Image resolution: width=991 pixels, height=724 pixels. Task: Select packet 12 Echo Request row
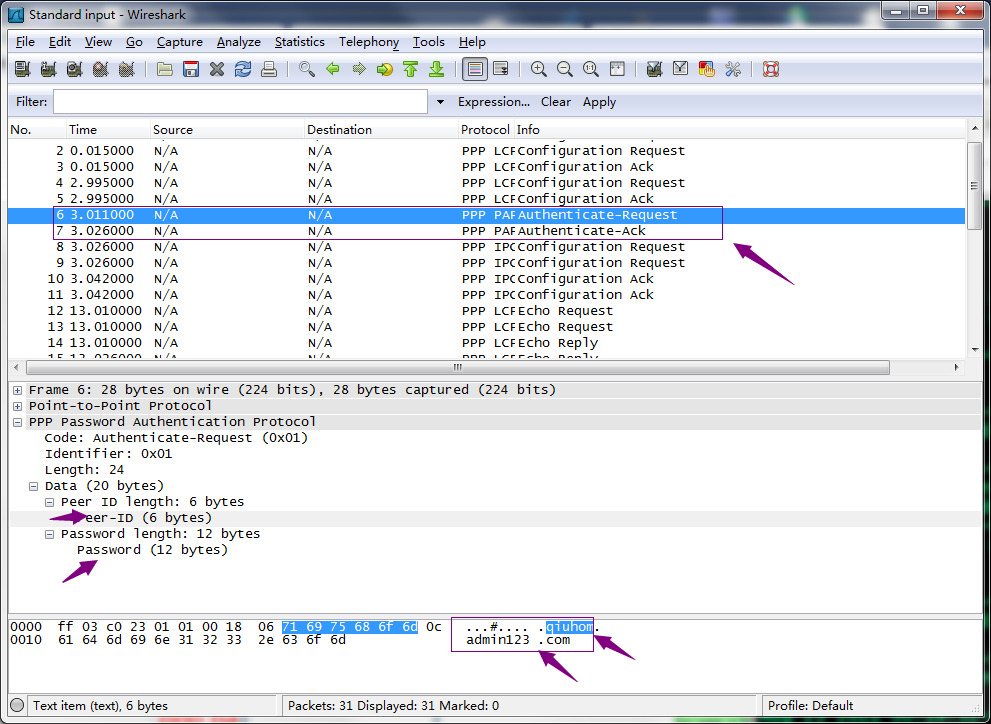pos(487,311)
